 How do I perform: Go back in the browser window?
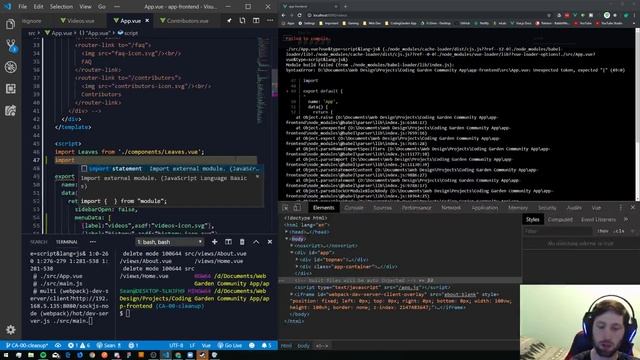click(284, 15)
